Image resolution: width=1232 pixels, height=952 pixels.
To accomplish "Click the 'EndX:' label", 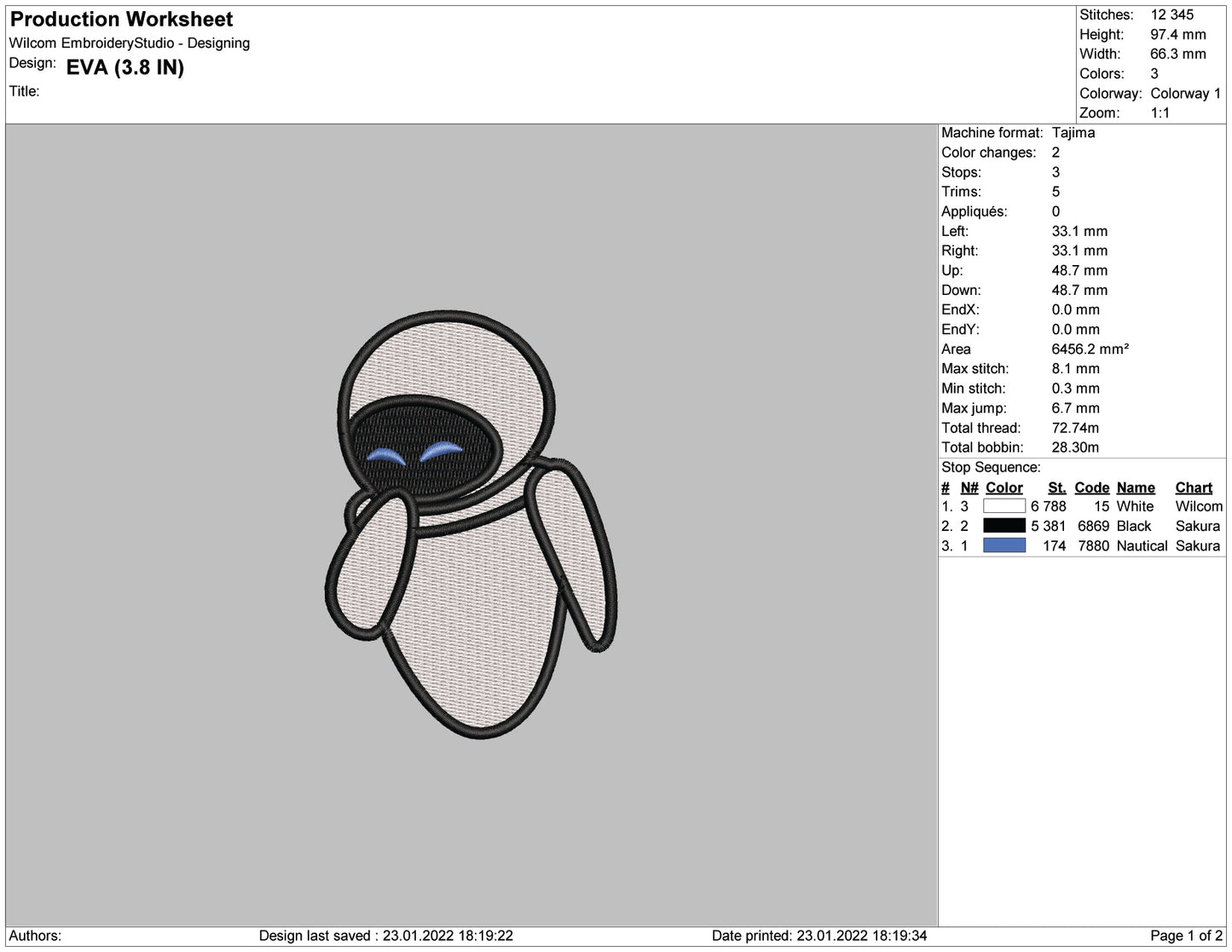I will tap(960, 309).
